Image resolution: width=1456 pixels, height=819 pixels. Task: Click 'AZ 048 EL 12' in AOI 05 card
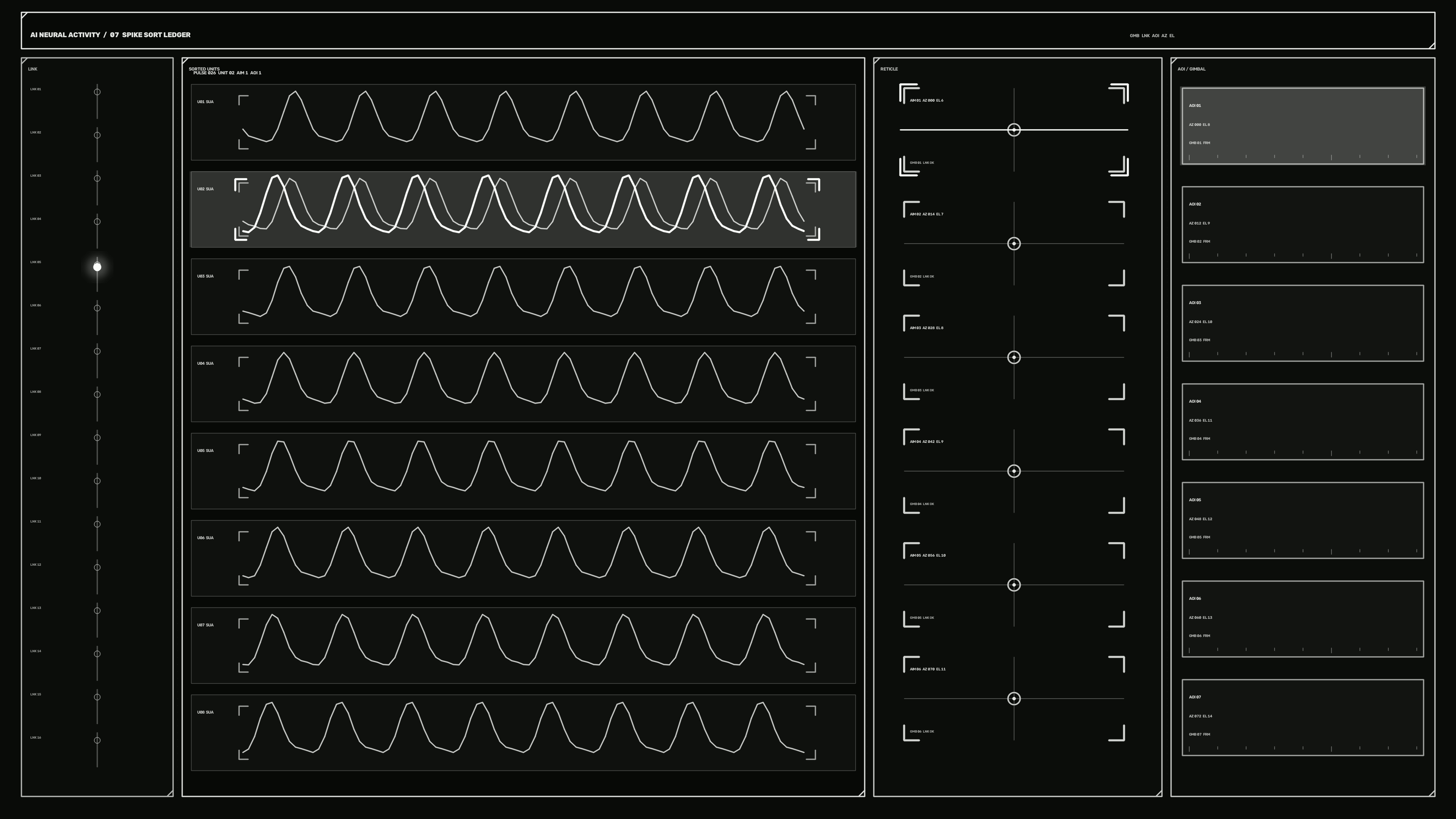1200,519
